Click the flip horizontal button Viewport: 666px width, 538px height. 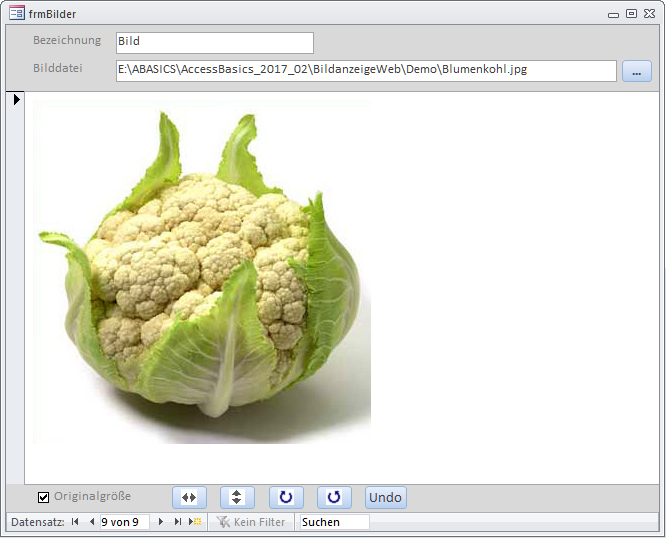pyautogui.click(x=189, y=497)
